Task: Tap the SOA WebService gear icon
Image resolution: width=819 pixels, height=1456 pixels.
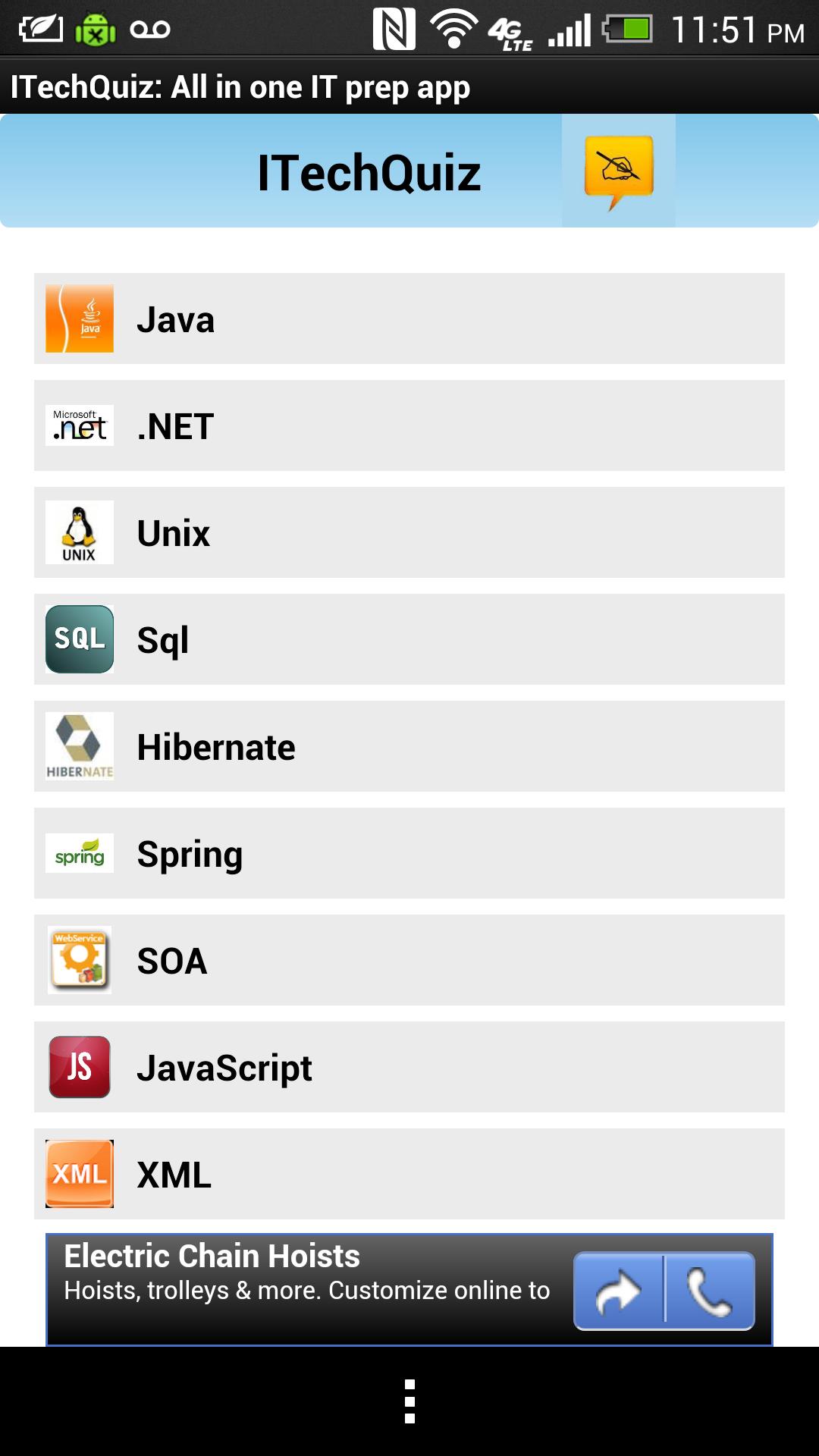Action: (79, 961)
